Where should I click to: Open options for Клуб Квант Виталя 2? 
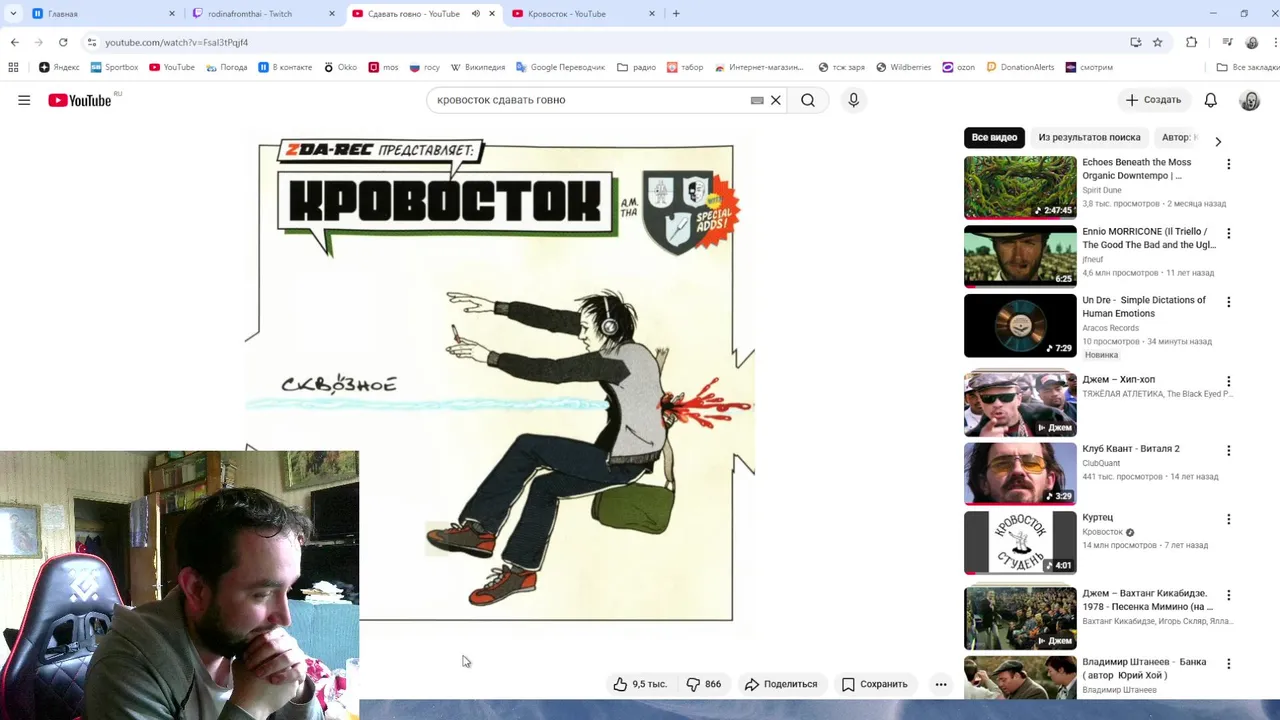1229,450
